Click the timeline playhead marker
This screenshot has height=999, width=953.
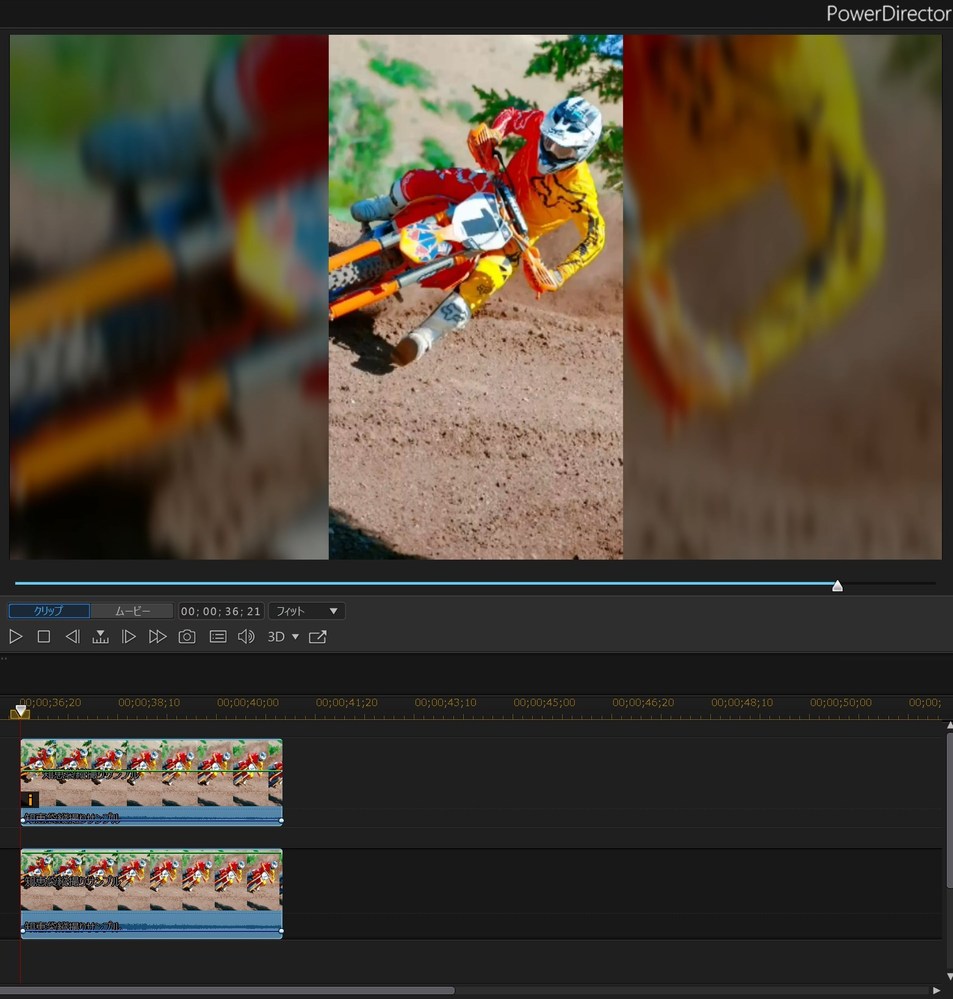tap(20, 711)
